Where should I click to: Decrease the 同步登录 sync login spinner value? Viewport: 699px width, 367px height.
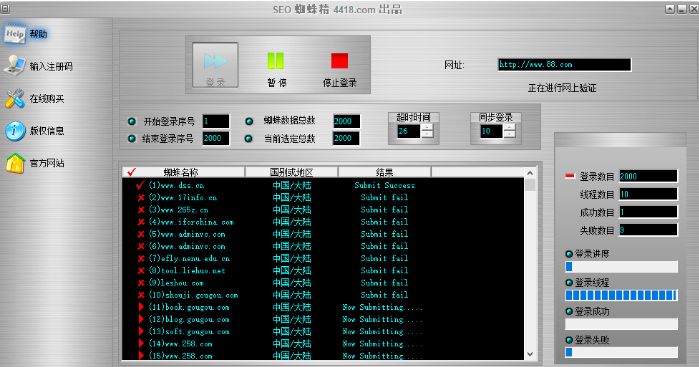coord(510,134)
